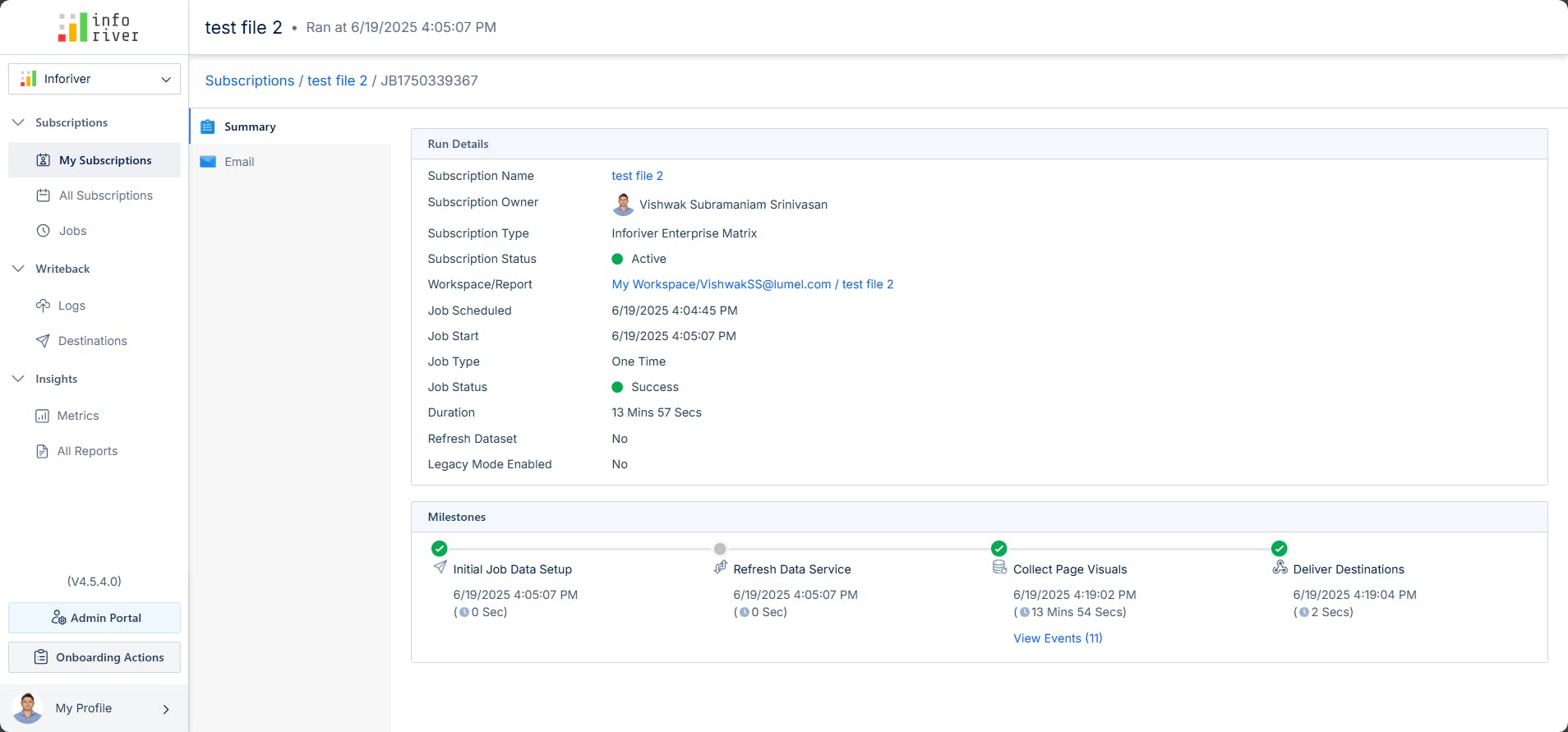Click the Job Type value One Time
This screenshot has width=1568, height=732.
tap(639, 361)
